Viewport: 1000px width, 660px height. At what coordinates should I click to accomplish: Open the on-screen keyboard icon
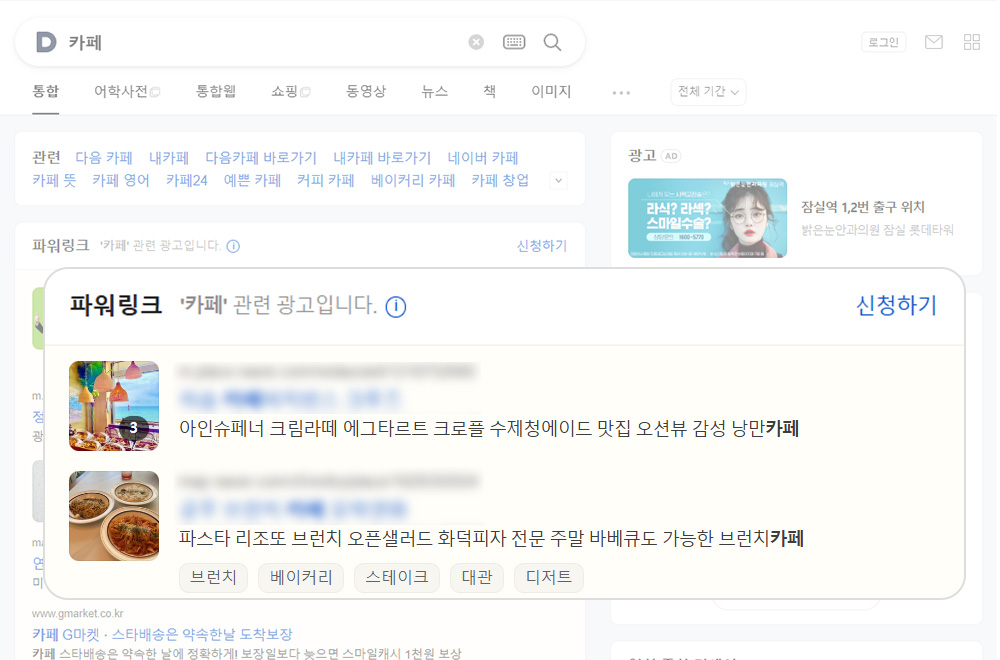pyautogui.click(x=514, y=42)
